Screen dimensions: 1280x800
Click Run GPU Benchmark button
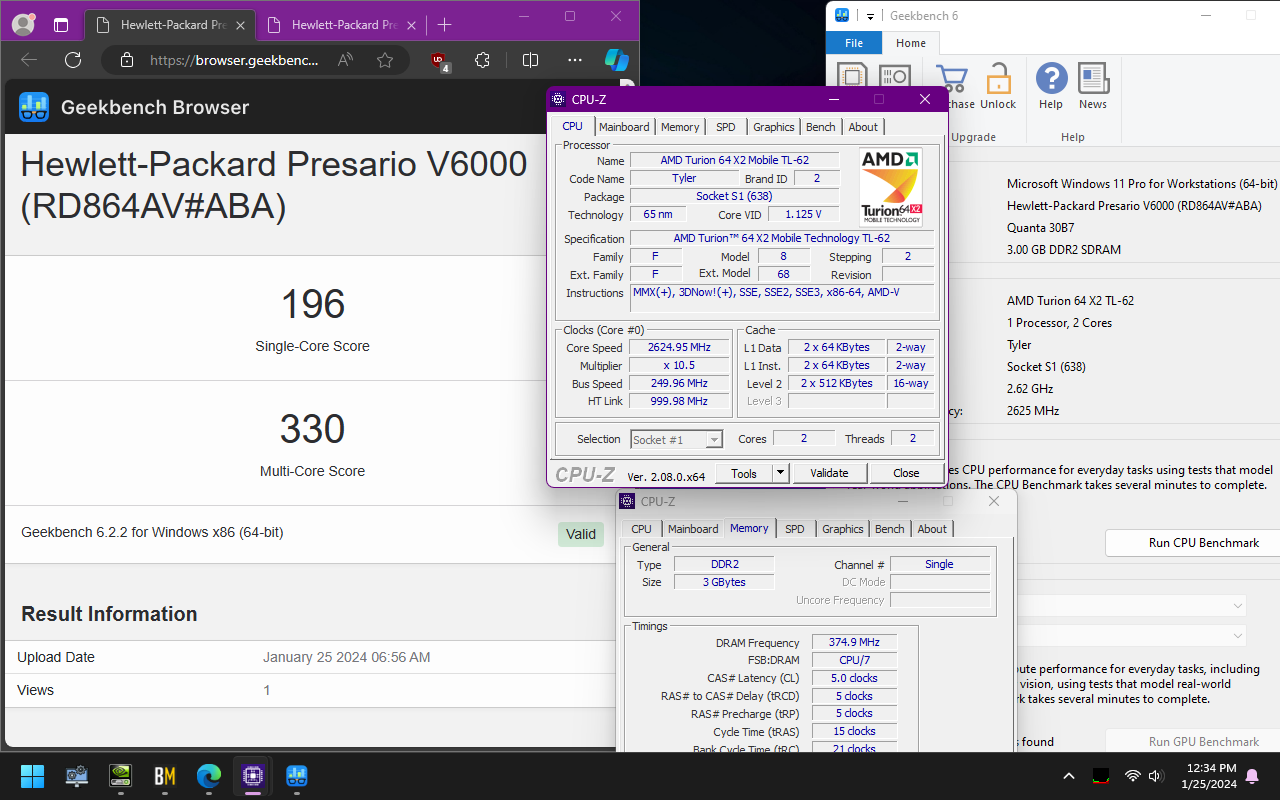tap(1204, 742)
